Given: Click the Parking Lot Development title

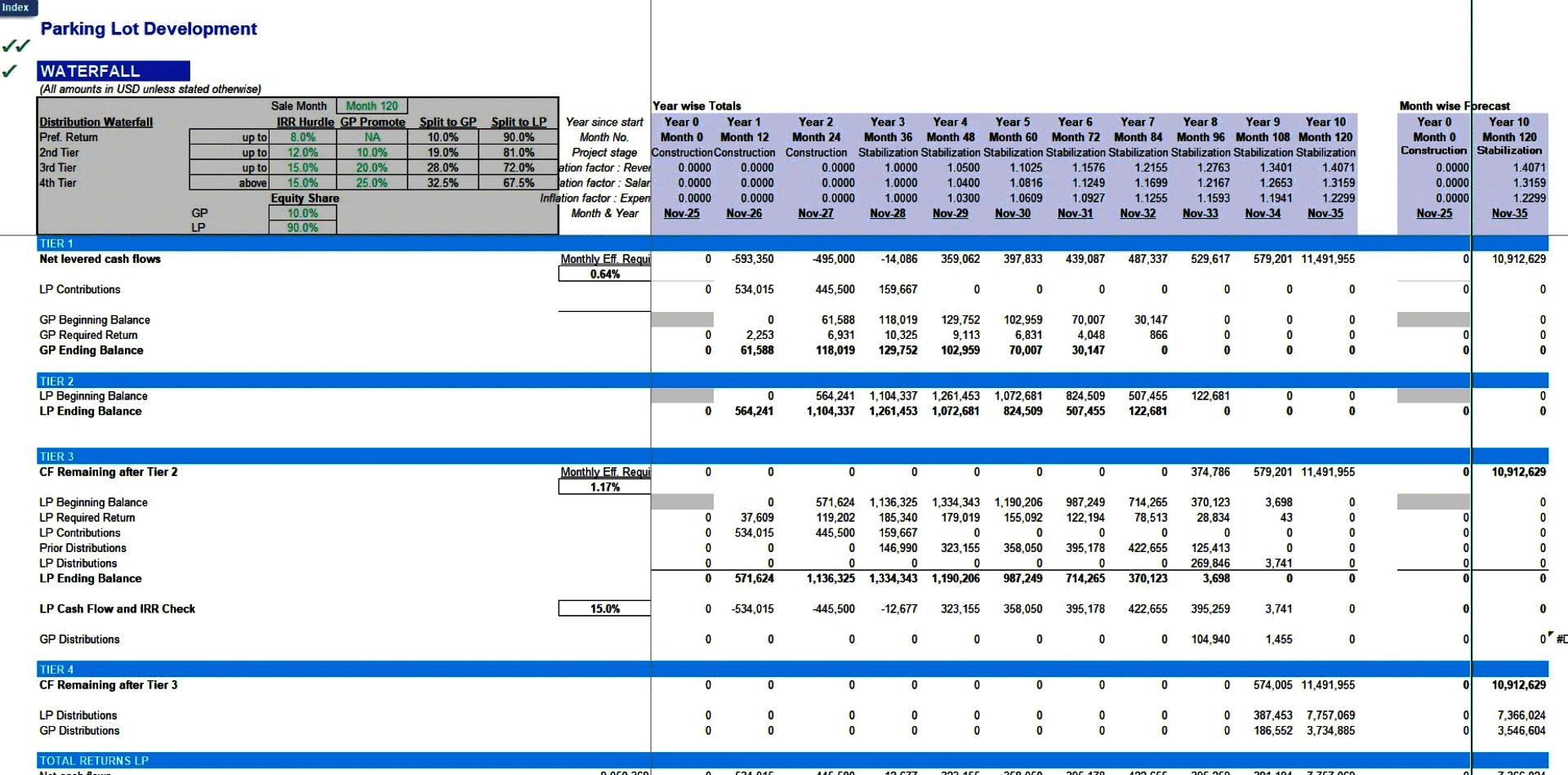Looking at the screenshot, I should click(x=149, y=29).
